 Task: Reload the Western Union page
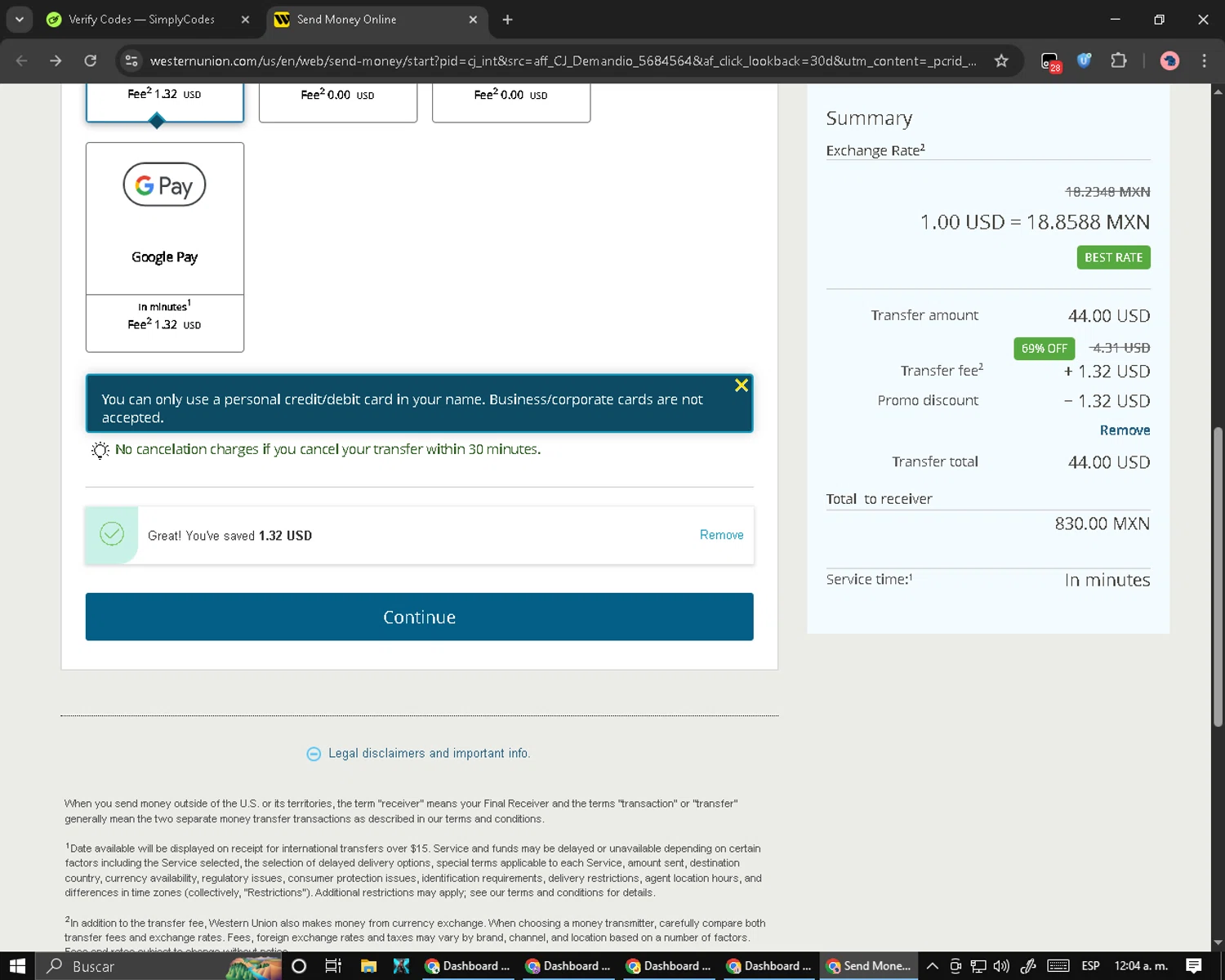coord(90,60)
